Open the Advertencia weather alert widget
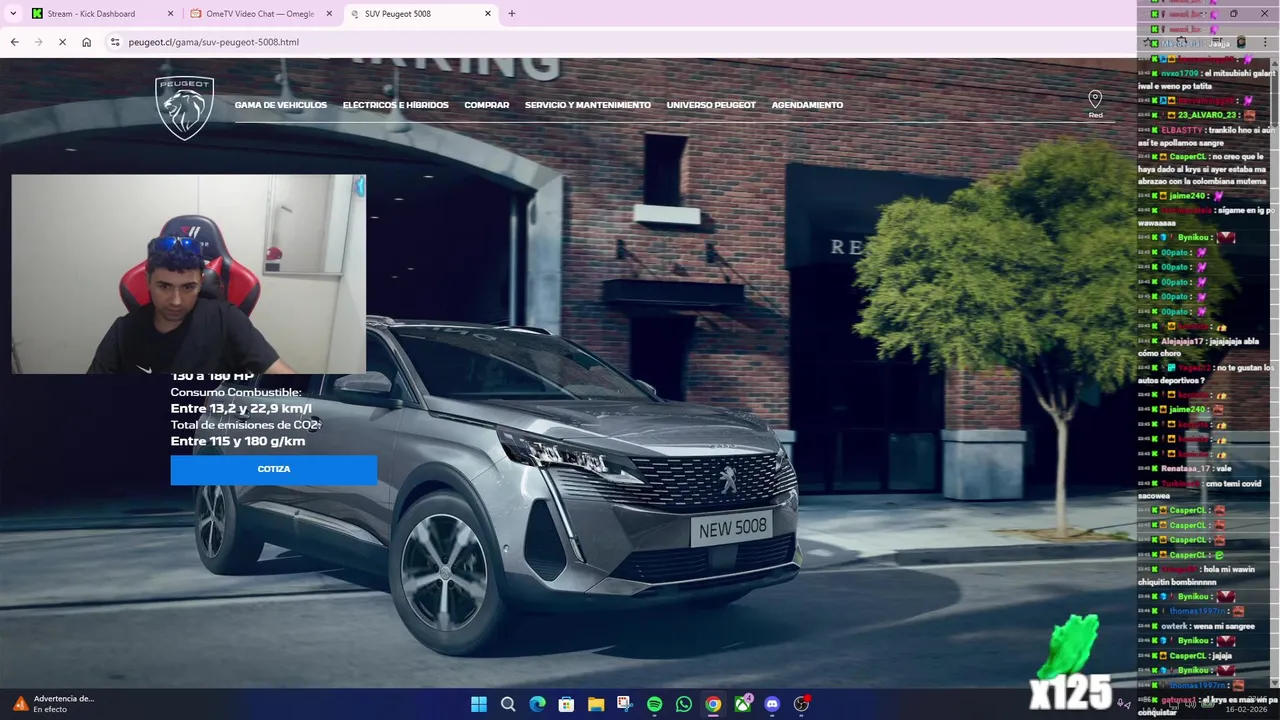Screen dimensions: 1280x720 tap(52, 704)
